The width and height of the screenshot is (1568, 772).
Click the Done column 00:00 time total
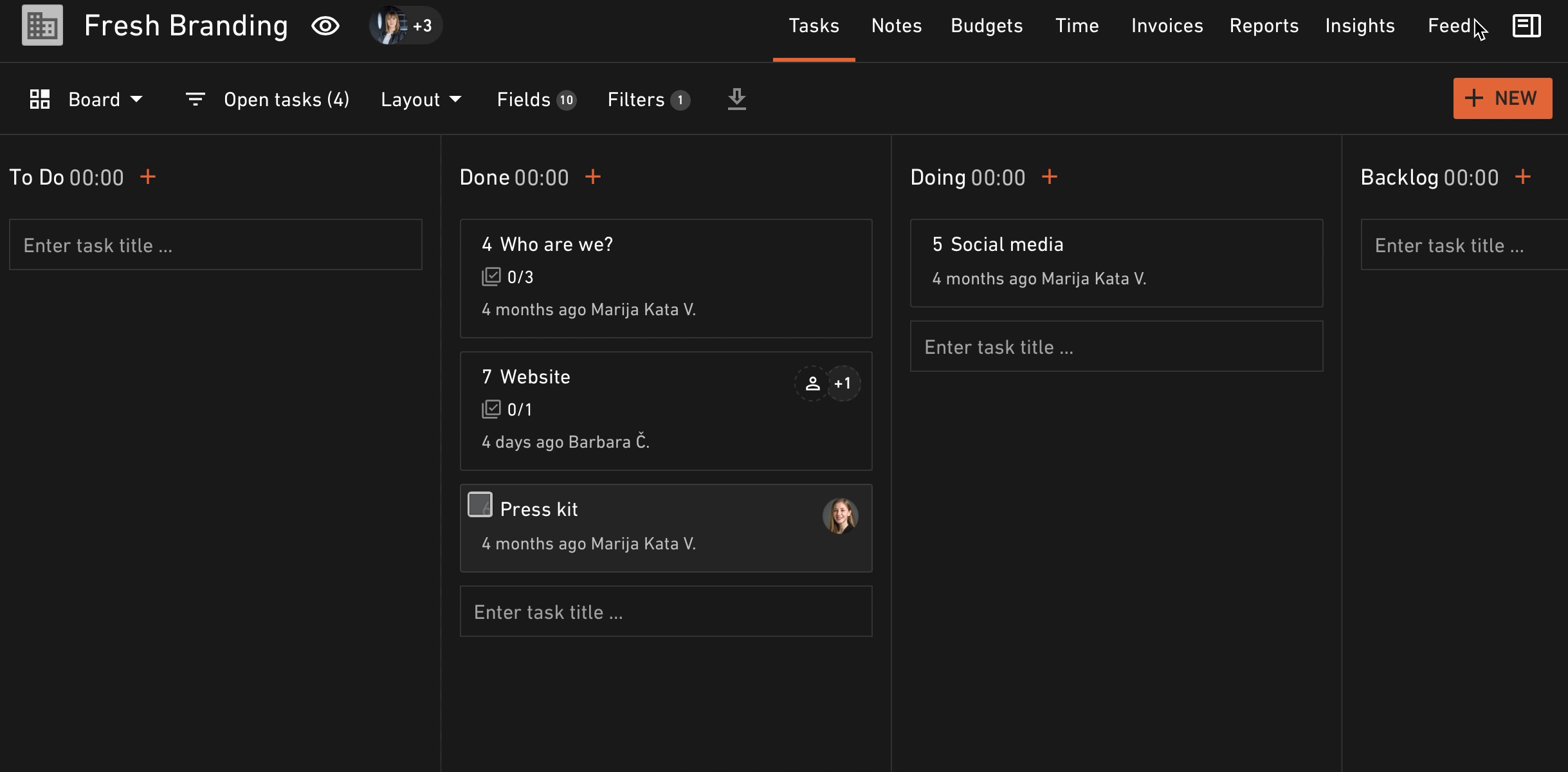coord(542,178)
